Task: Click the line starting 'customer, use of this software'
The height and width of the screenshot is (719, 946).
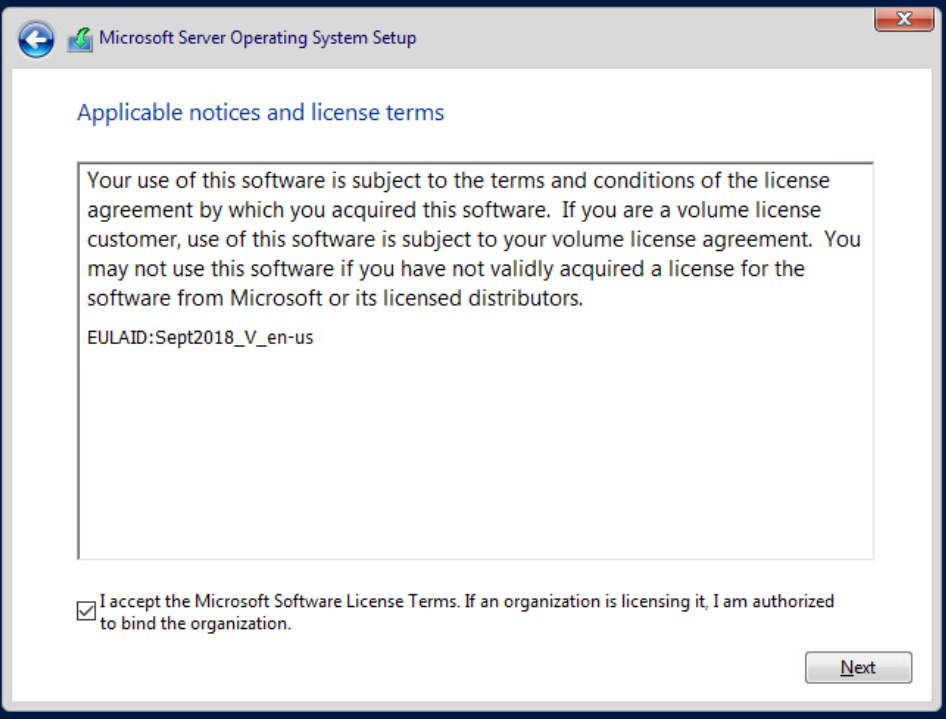Action: point(473,240)
